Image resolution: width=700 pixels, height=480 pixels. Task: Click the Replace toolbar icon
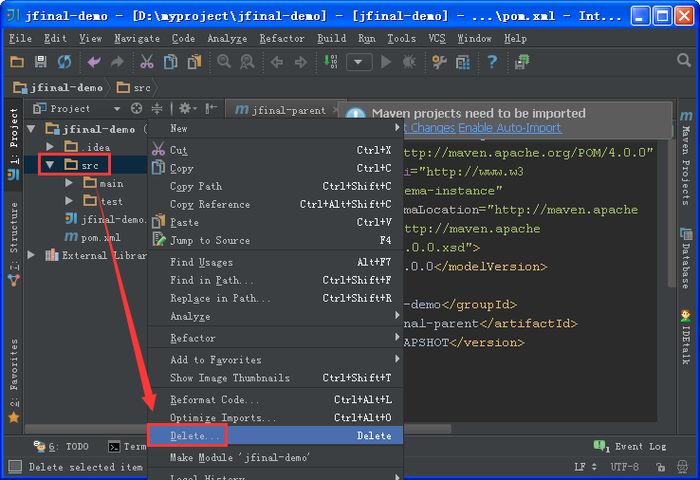click(247, 62)
